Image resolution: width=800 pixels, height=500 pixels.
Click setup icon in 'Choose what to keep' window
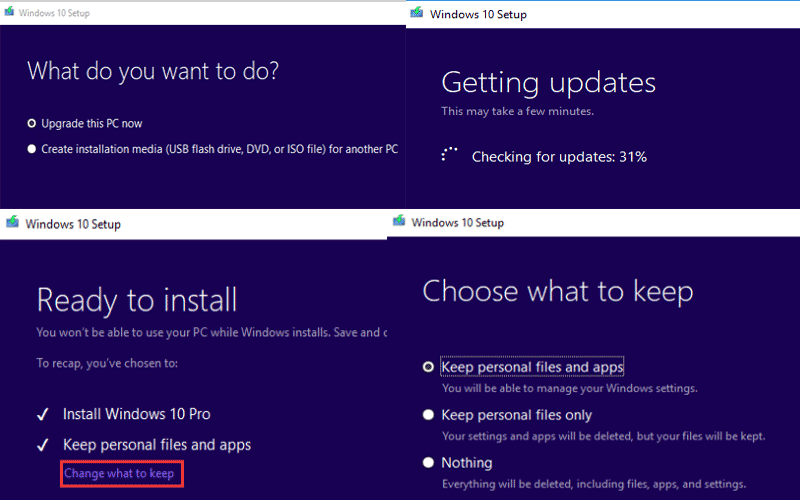click(398, 220)
